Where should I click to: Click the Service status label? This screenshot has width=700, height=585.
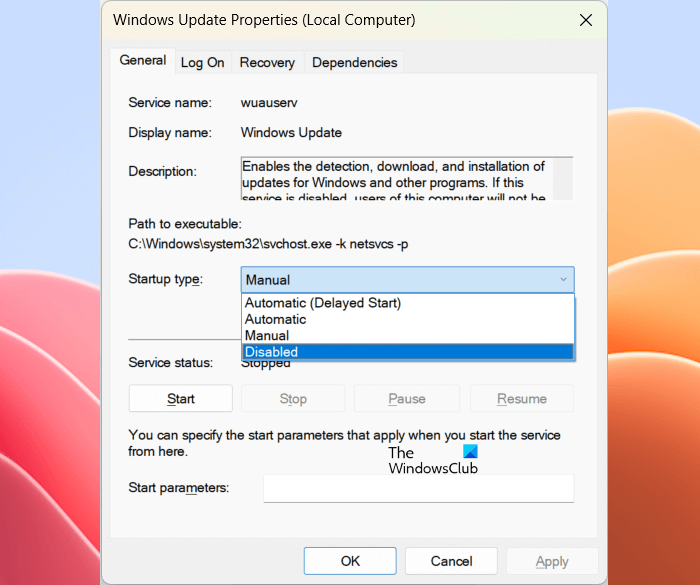pos(171,363)
